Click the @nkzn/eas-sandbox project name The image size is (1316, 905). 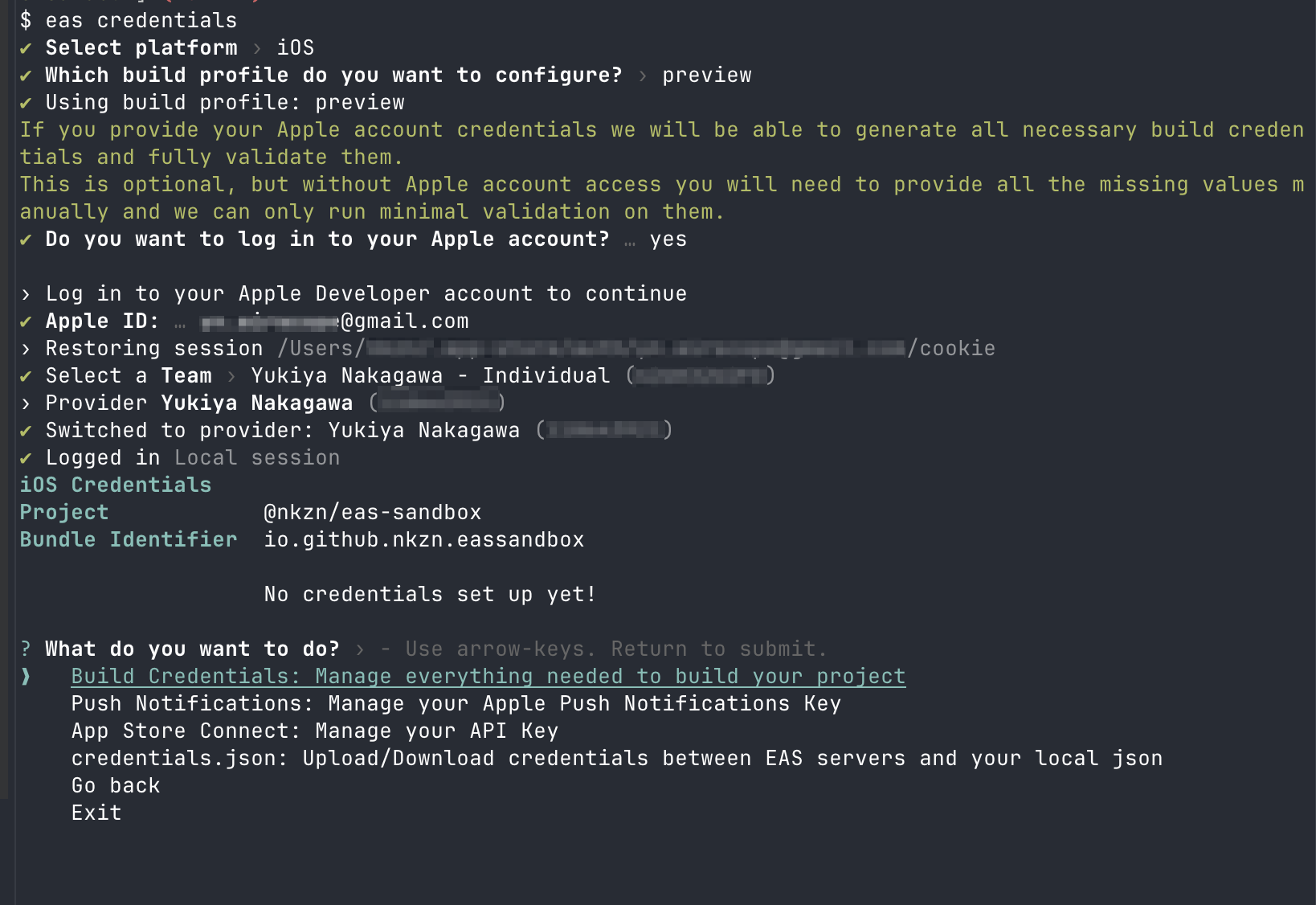pyautogui.click(x=373, y=513)
